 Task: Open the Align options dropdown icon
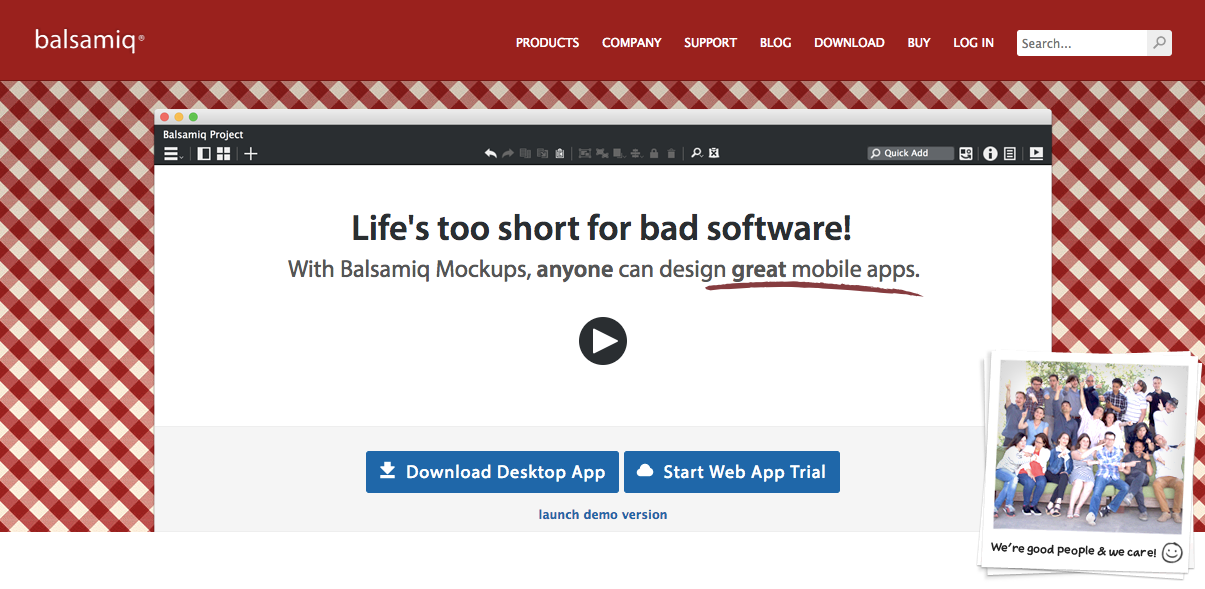coord(637,153)
